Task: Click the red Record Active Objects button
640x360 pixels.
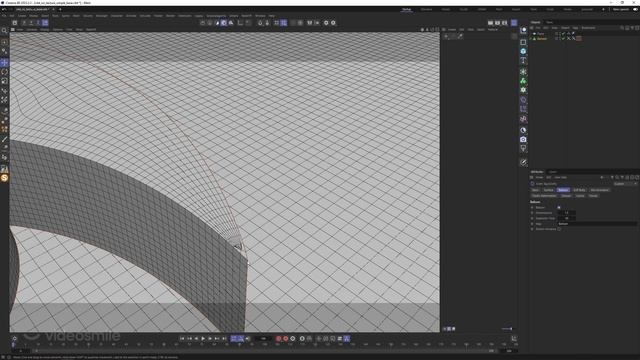Action: pyautogui.click(x=279, y=338)
